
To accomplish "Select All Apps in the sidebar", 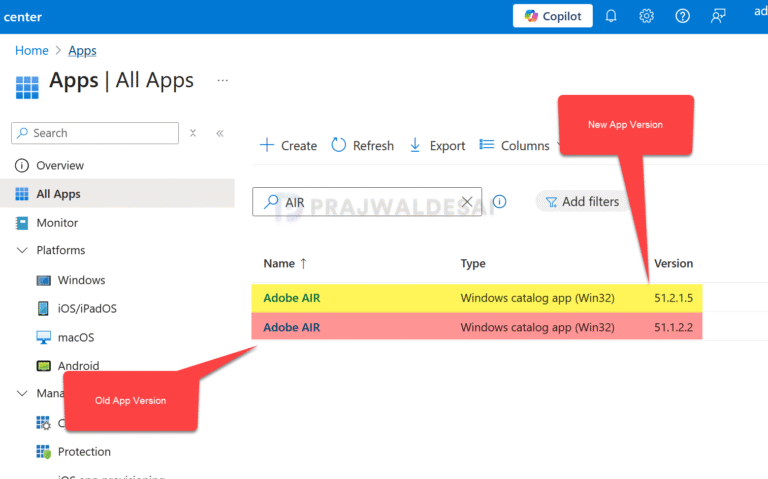I will click(x=118, y=194).
